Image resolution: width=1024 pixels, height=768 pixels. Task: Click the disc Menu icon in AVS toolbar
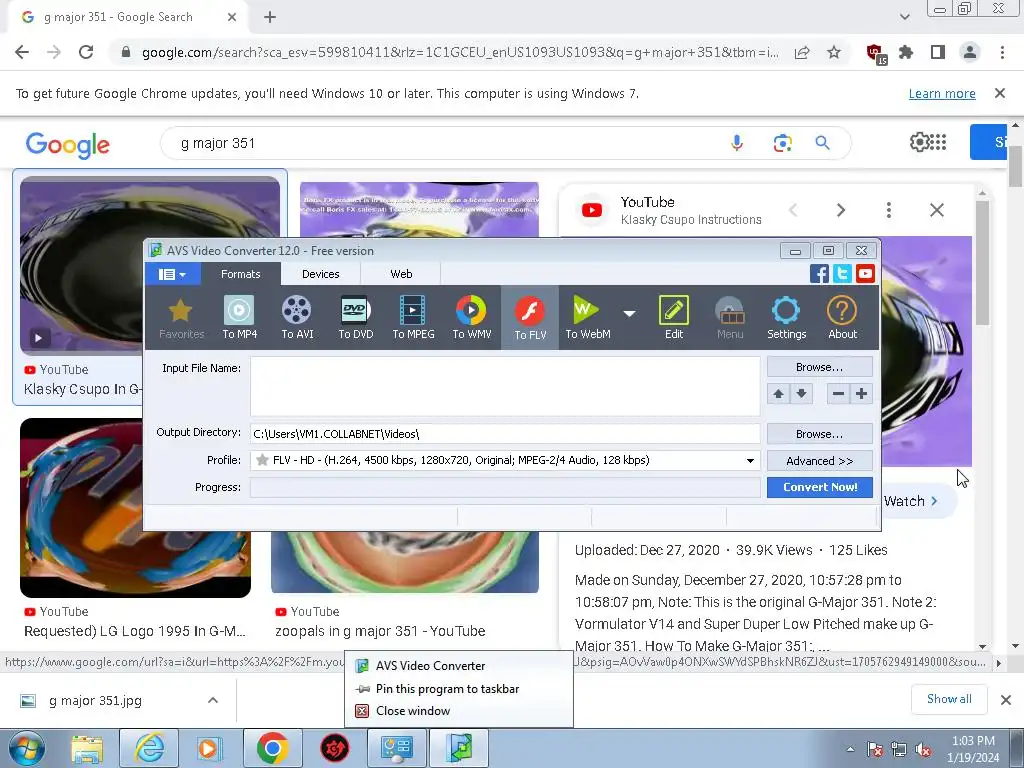[729, 317]
